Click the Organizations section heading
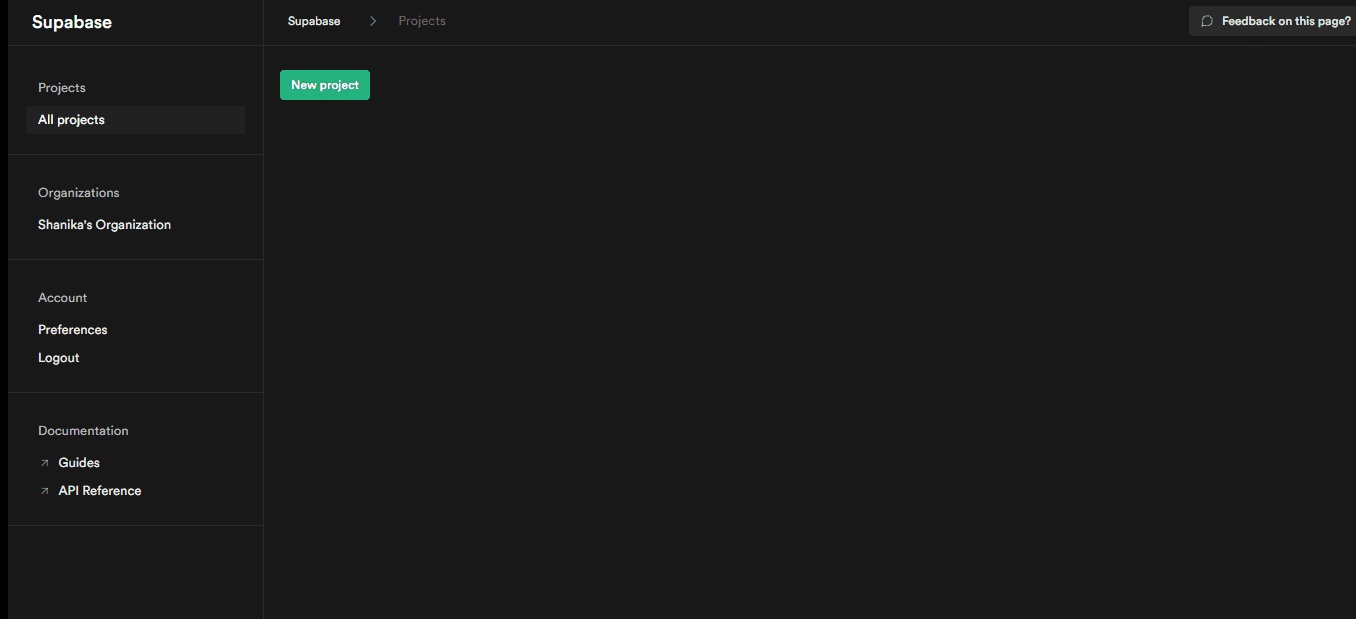Viewport: 1356px width, 619px height. pos(78,193)
